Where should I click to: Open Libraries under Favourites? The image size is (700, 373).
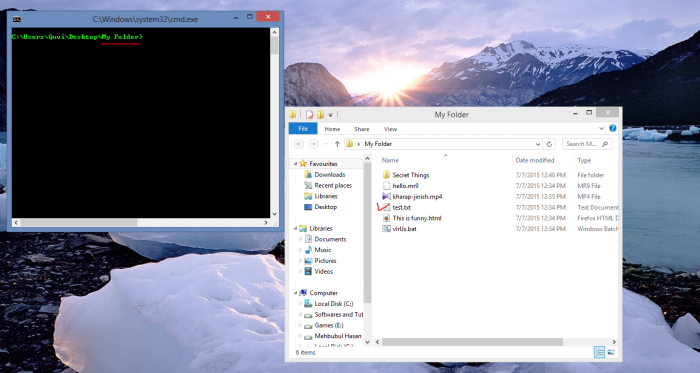pos(326,196)
